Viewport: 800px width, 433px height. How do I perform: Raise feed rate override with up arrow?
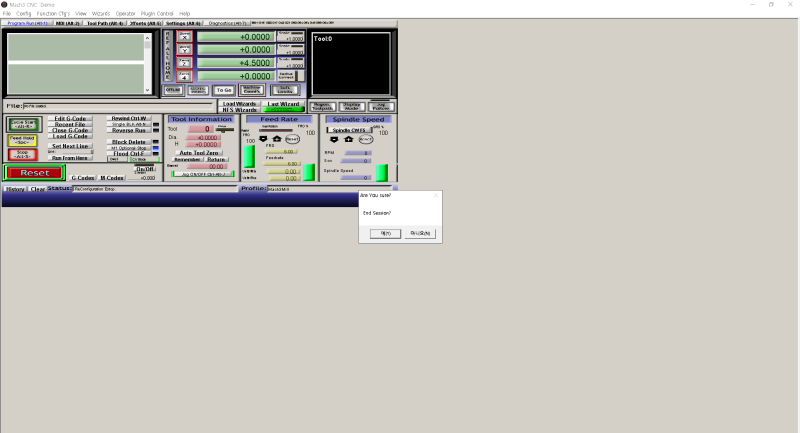click(277, 139)
